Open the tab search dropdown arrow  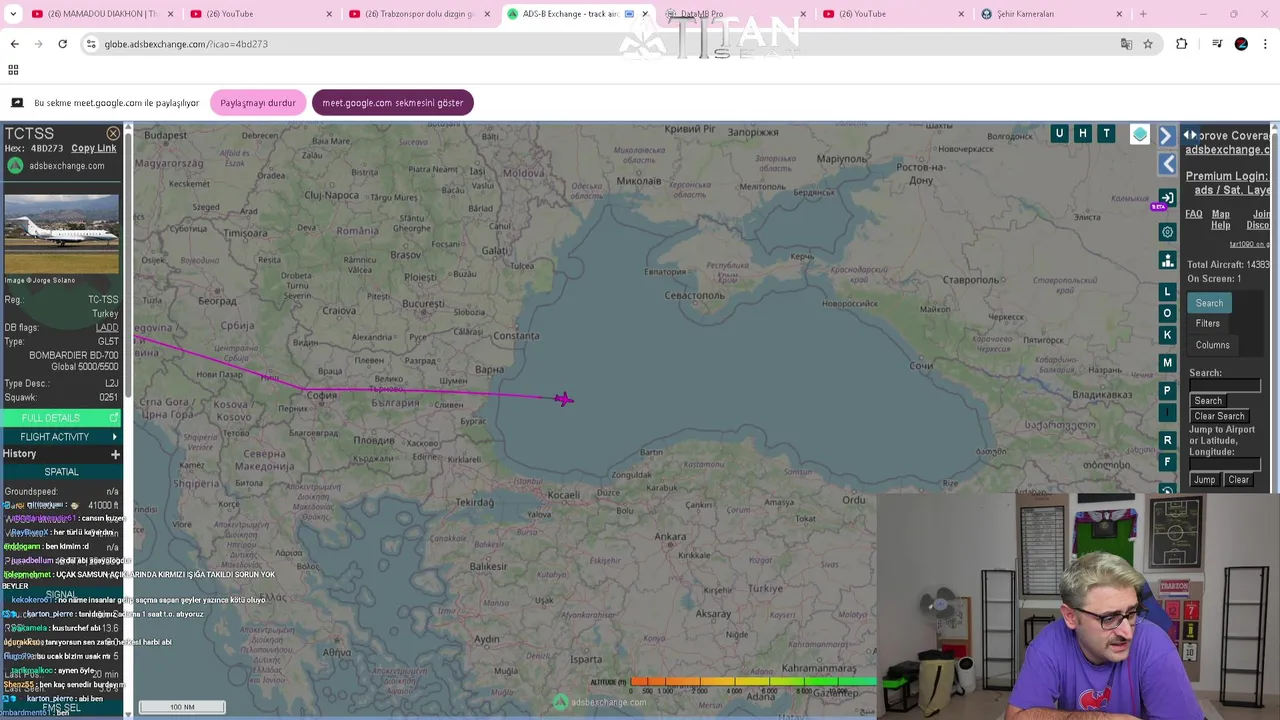(x=13, y=14)
